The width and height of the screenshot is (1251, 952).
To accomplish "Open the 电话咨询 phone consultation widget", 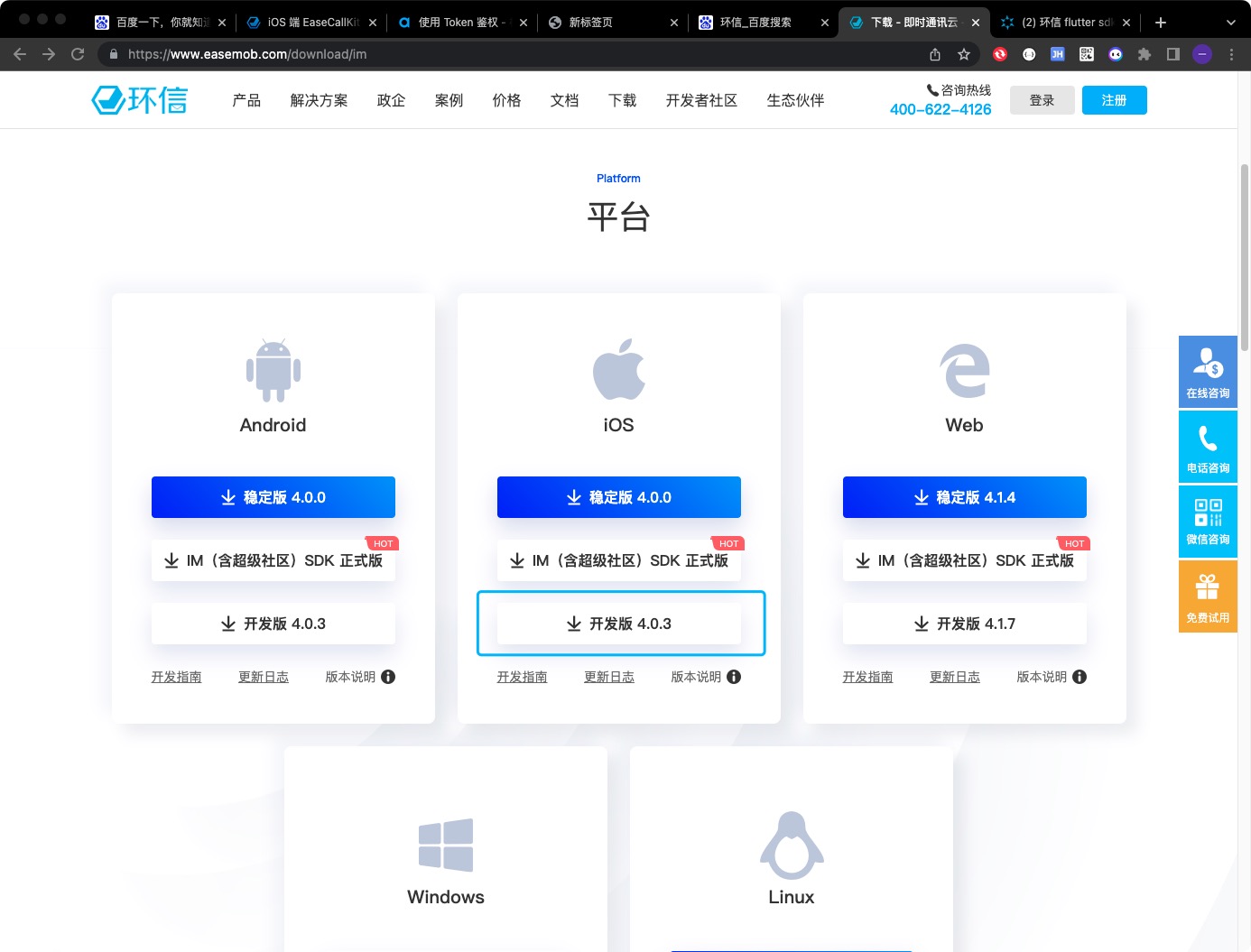I will coord(1208,447).
